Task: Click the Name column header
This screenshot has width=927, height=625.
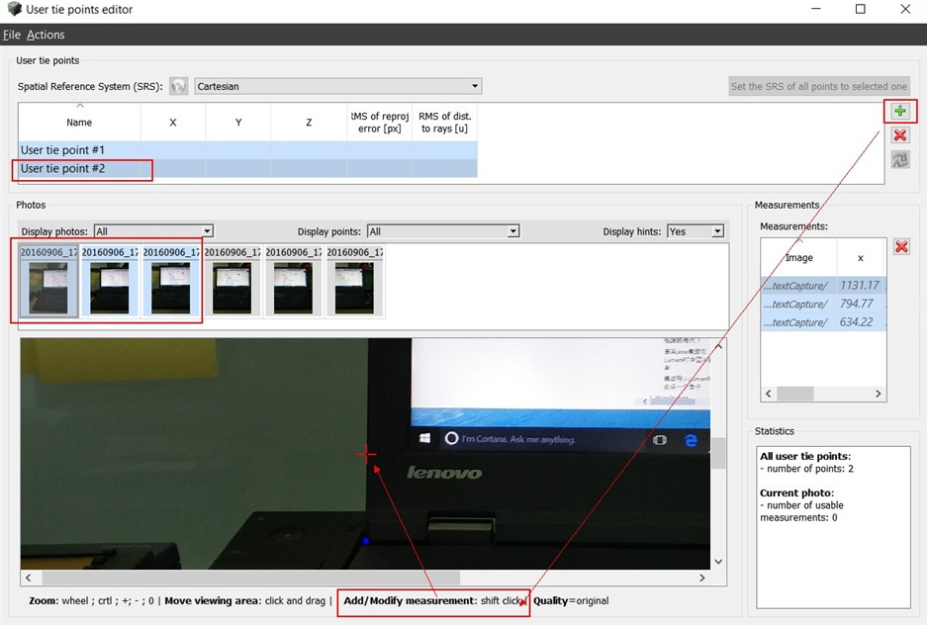Action: (x=79, y=122)
